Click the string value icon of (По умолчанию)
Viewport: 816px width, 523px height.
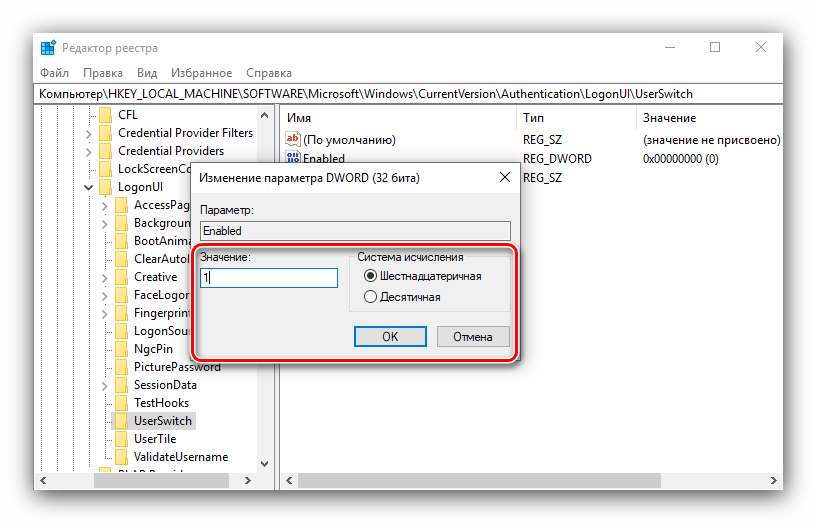click(292, 139)
